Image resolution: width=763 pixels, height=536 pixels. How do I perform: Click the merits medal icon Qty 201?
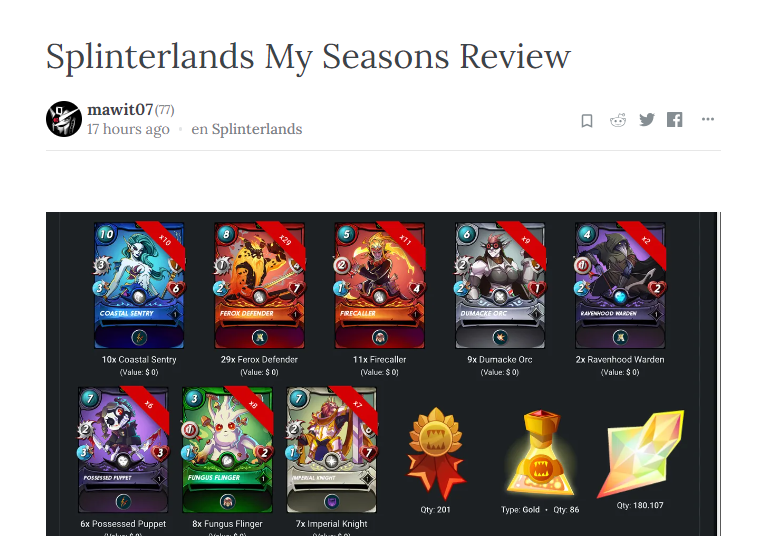(x=436, y=452)
